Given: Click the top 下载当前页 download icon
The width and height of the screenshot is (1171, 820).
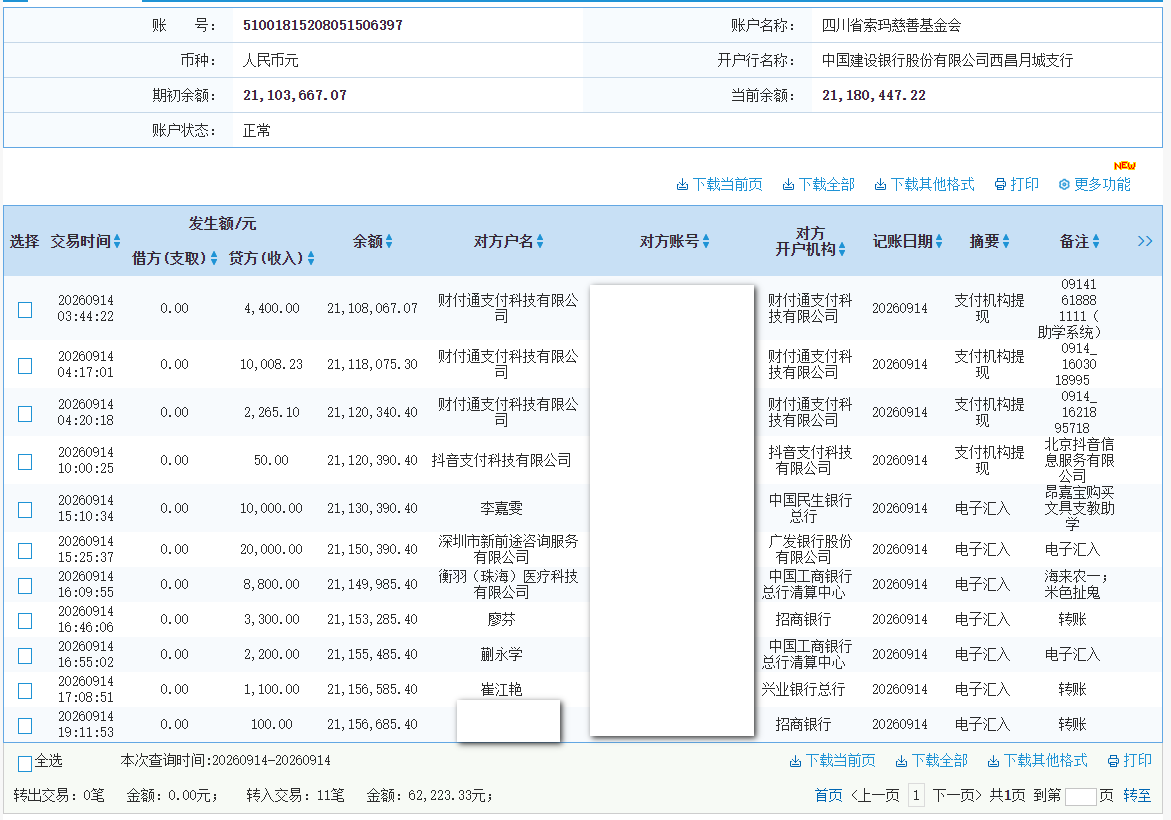Looking at the screenshot, I should tap(682, 184).
